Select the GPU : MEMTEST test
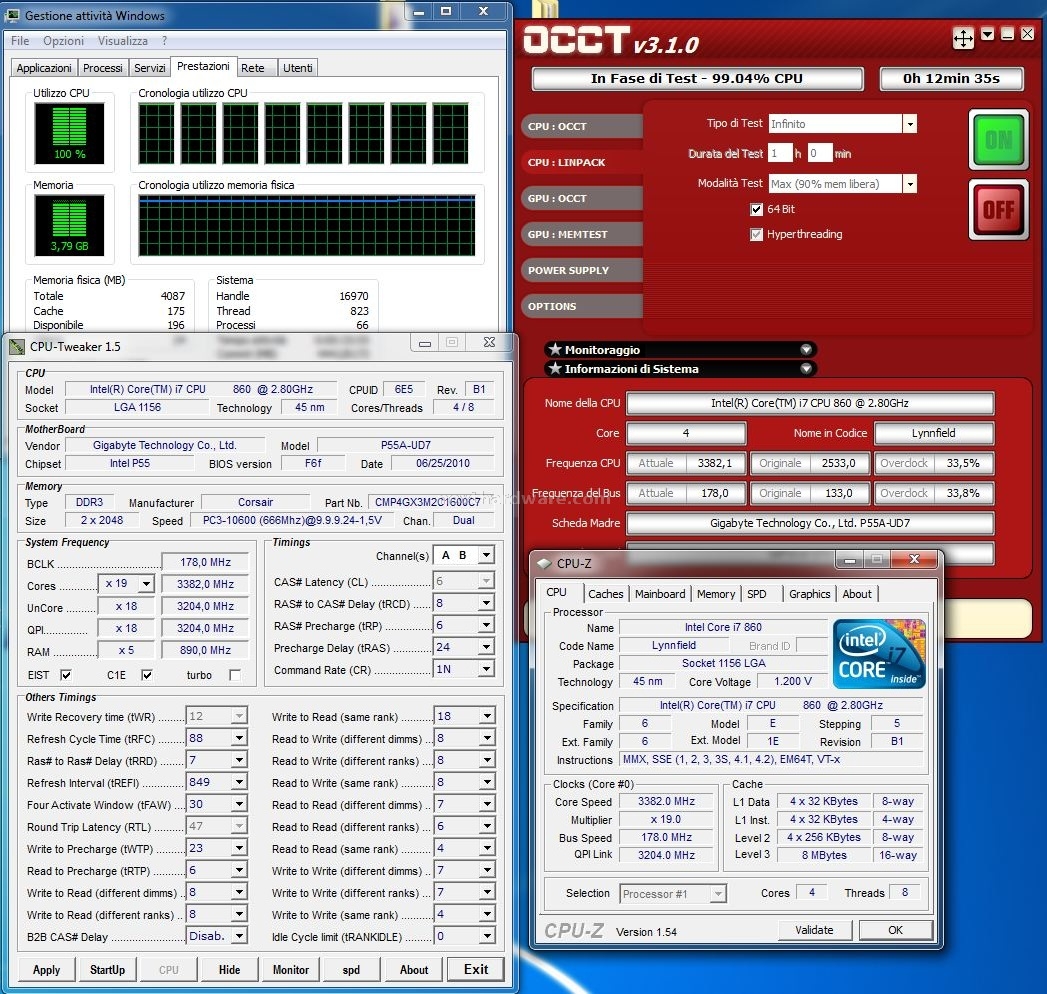 [581, 234]
